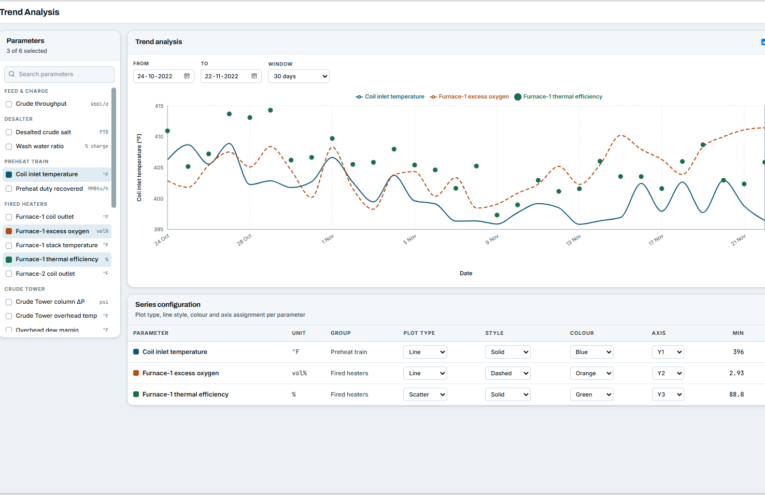Check the Furnace-1 stack temperature parameter

(9, 245)
